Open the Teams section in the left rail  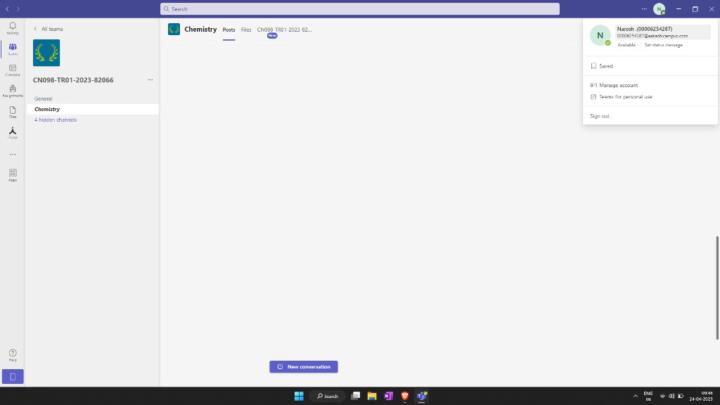click(x=12, y=49)
